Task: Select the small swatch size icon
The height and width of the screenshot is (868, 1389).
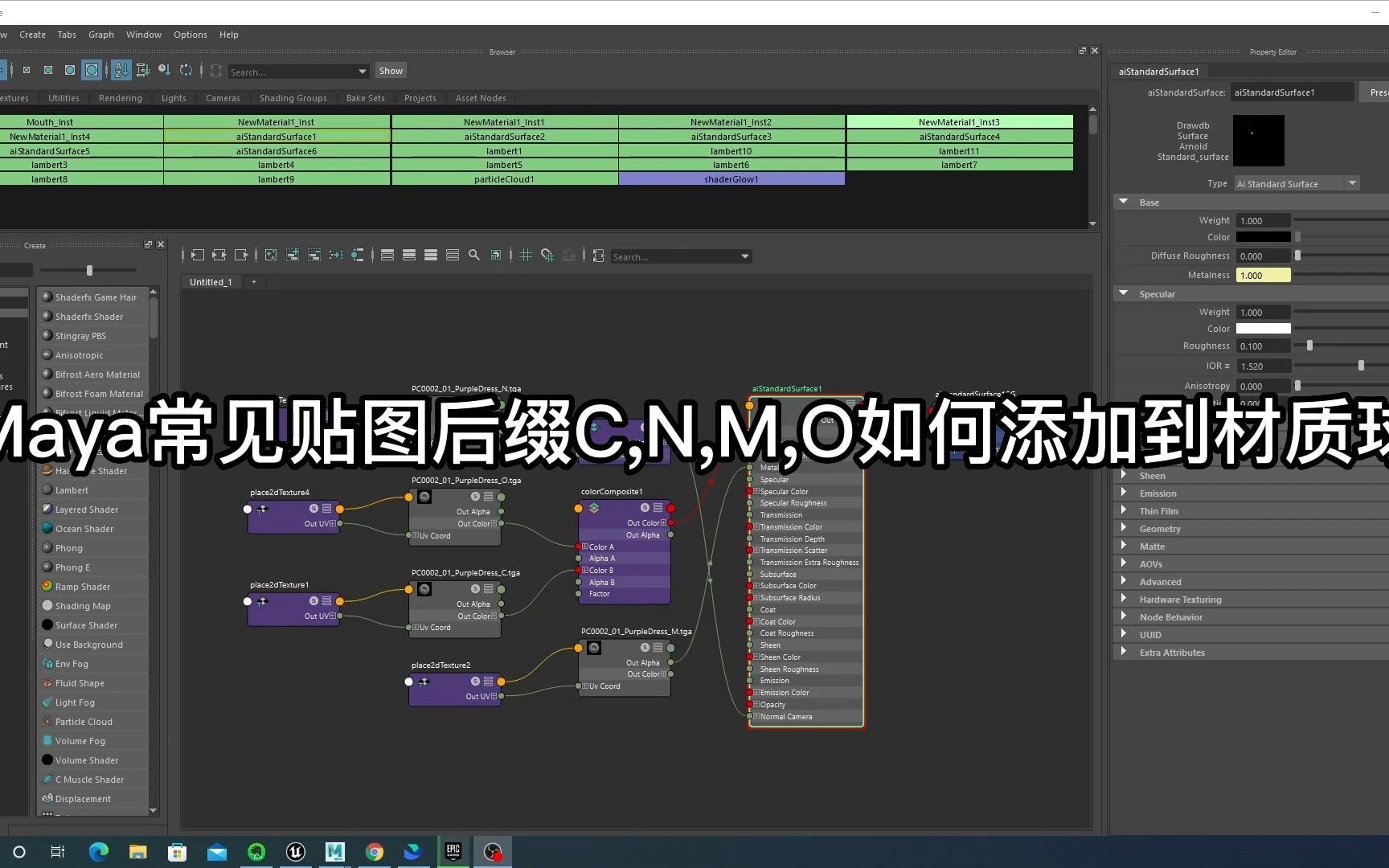Action: pyautogui.click(x=27, y=70)
